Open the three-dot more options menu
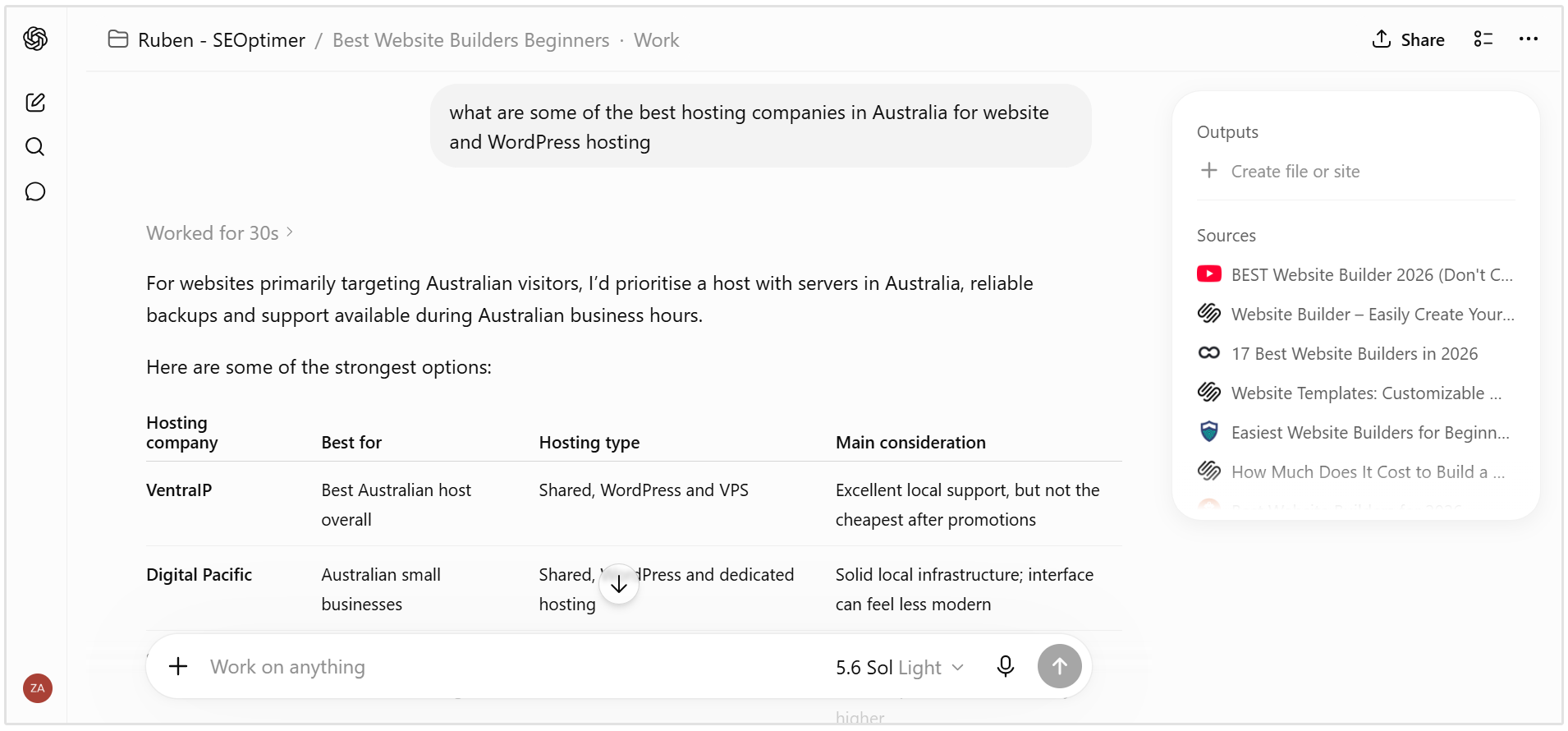1568x731 pixels. pyautogui.click(x=1529, y=39)
